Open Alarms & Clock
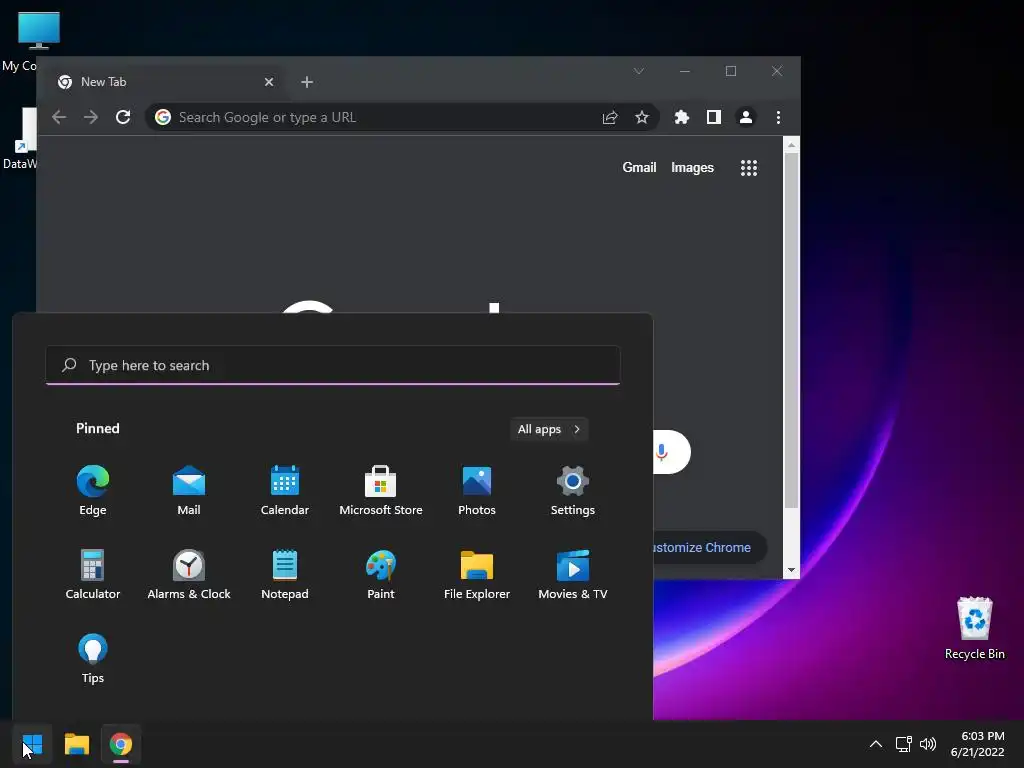The width and height of the screenshot is (1024, 768). coord(189,575)
